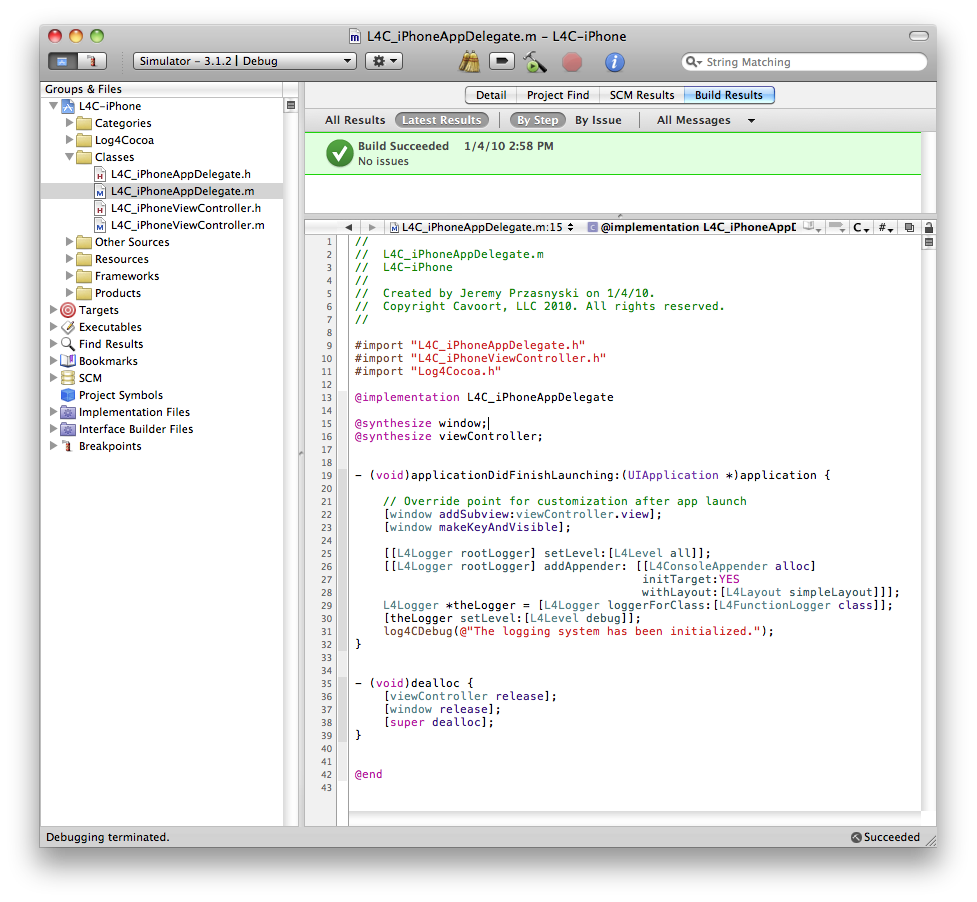Expand the Find Results group
The width and height of the screenshot is (977, 902).
(x=54, y=343)
